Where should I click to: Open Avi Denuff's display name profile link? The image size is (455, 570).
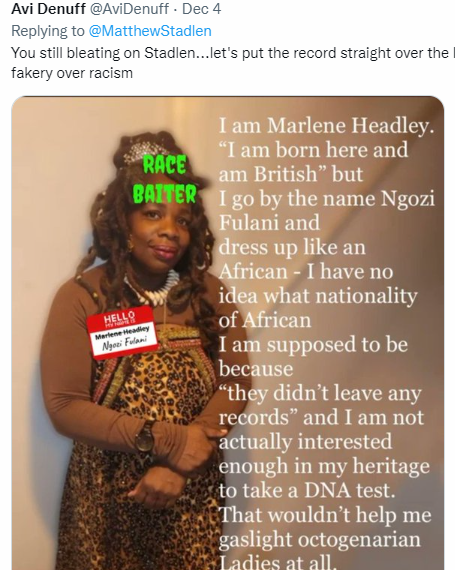pyautogui.click(x=48, y=9)
